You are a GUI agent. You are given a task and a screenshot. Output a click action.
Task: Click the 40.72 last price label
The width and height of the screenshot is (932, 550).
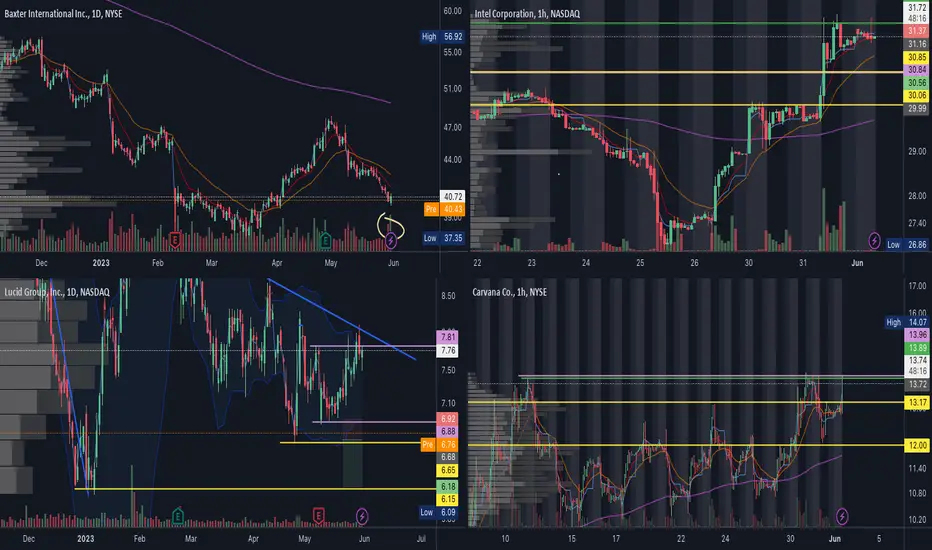pos(452,196)
